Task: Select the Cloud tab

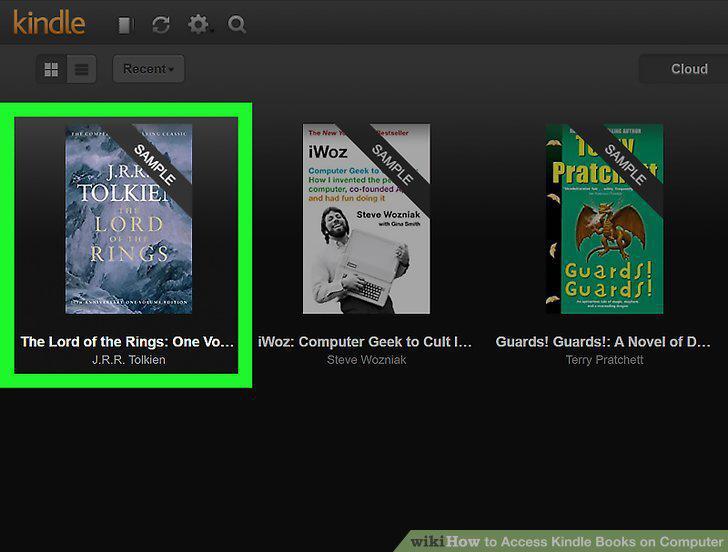Action: point(689,69)
